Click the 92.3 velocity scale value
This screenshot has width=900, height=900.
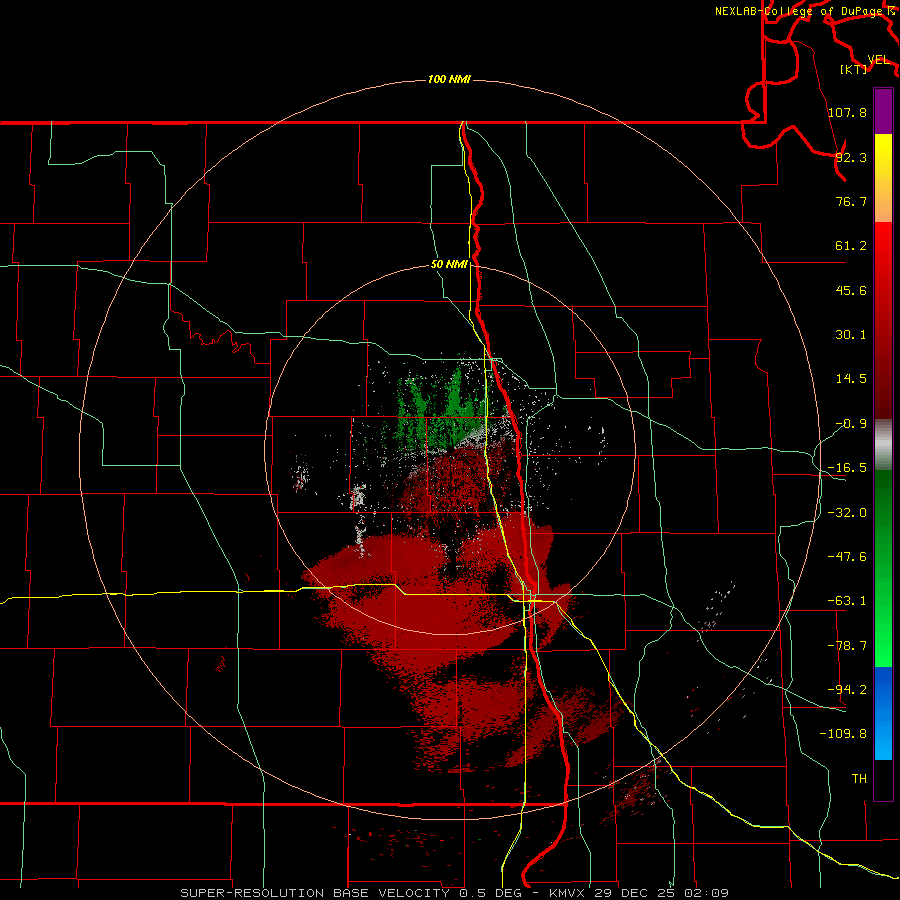click(x=851, y=157)
